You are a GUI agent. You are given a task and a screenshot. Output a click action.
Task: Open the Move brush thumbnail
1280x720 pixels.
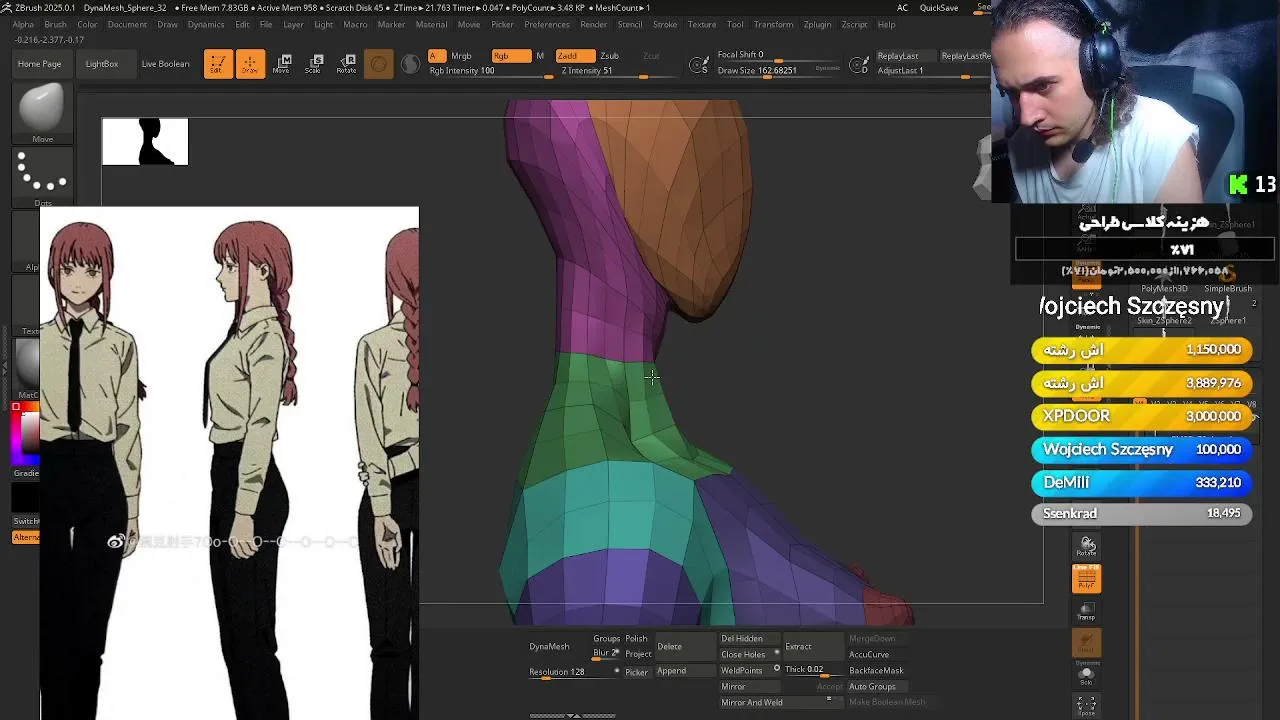42,110
